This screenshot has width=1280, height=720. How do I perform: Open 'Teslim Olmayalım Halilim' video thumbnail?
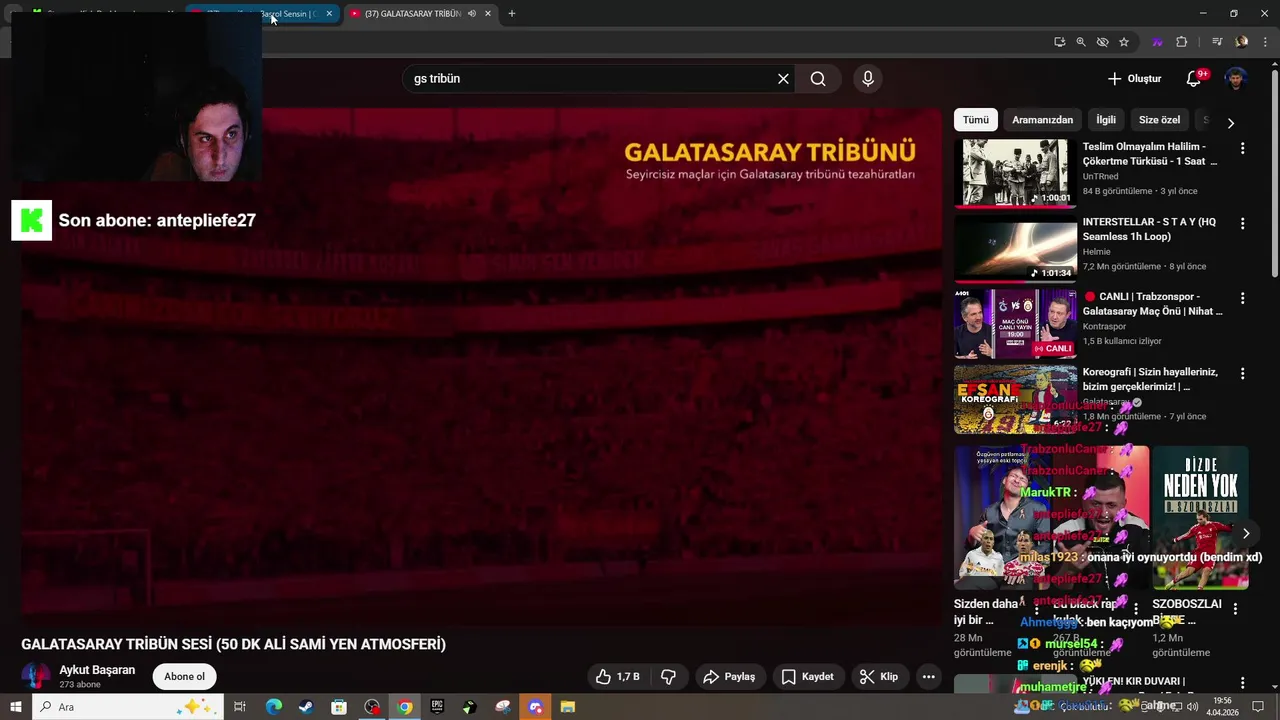click(x=1015, y=174)
